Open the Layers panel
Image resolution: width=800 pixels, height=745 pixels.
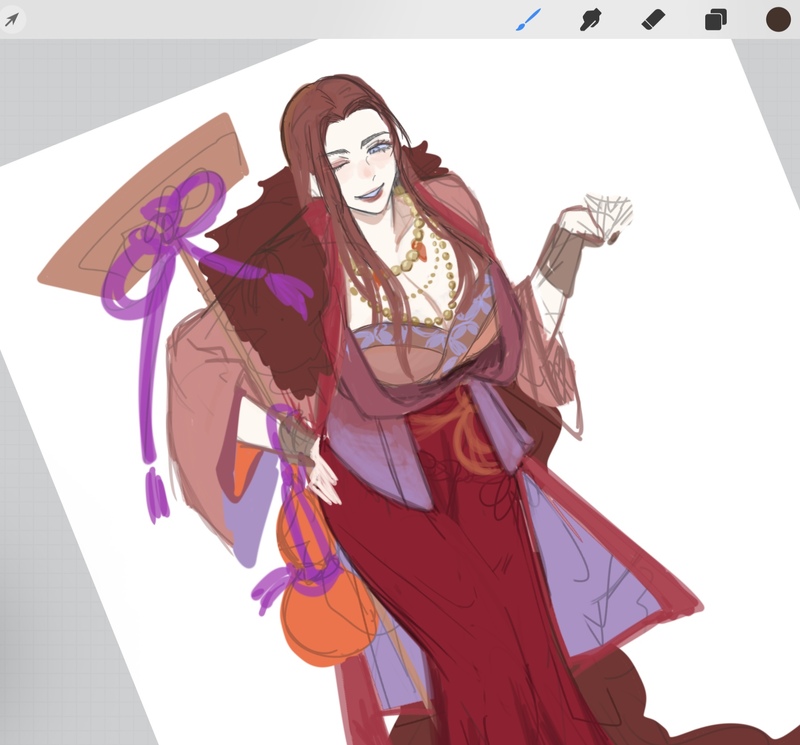click(716, 19)
